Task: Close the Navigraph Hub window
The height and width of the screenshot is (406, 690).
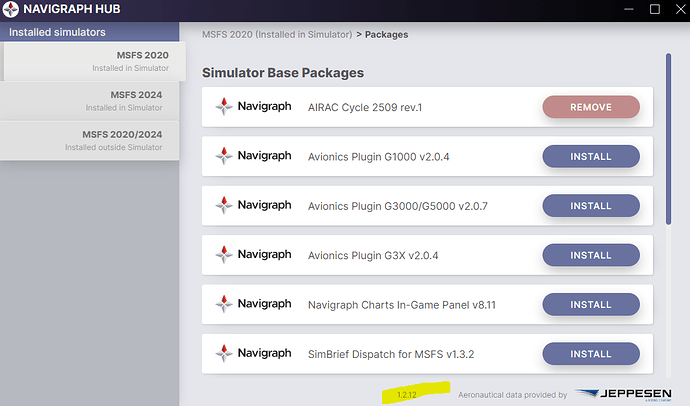Action: point(680,9)
